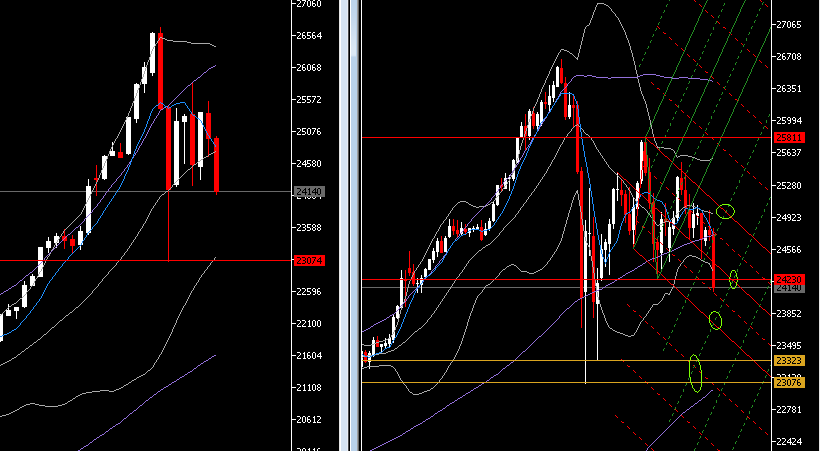820x451 pixels.
Task: Click the 20612 axis value
Action: tap(309, 420)
